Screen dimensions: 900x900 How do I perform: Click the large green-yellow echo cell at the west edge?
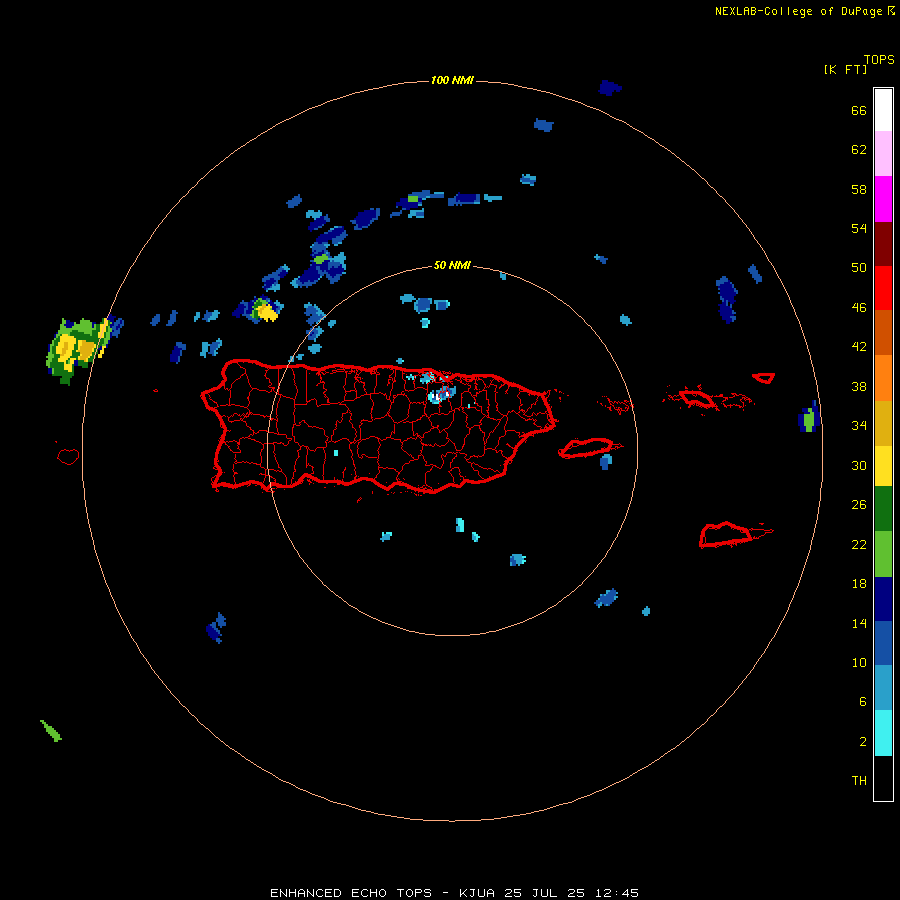(x=77, y=349)
